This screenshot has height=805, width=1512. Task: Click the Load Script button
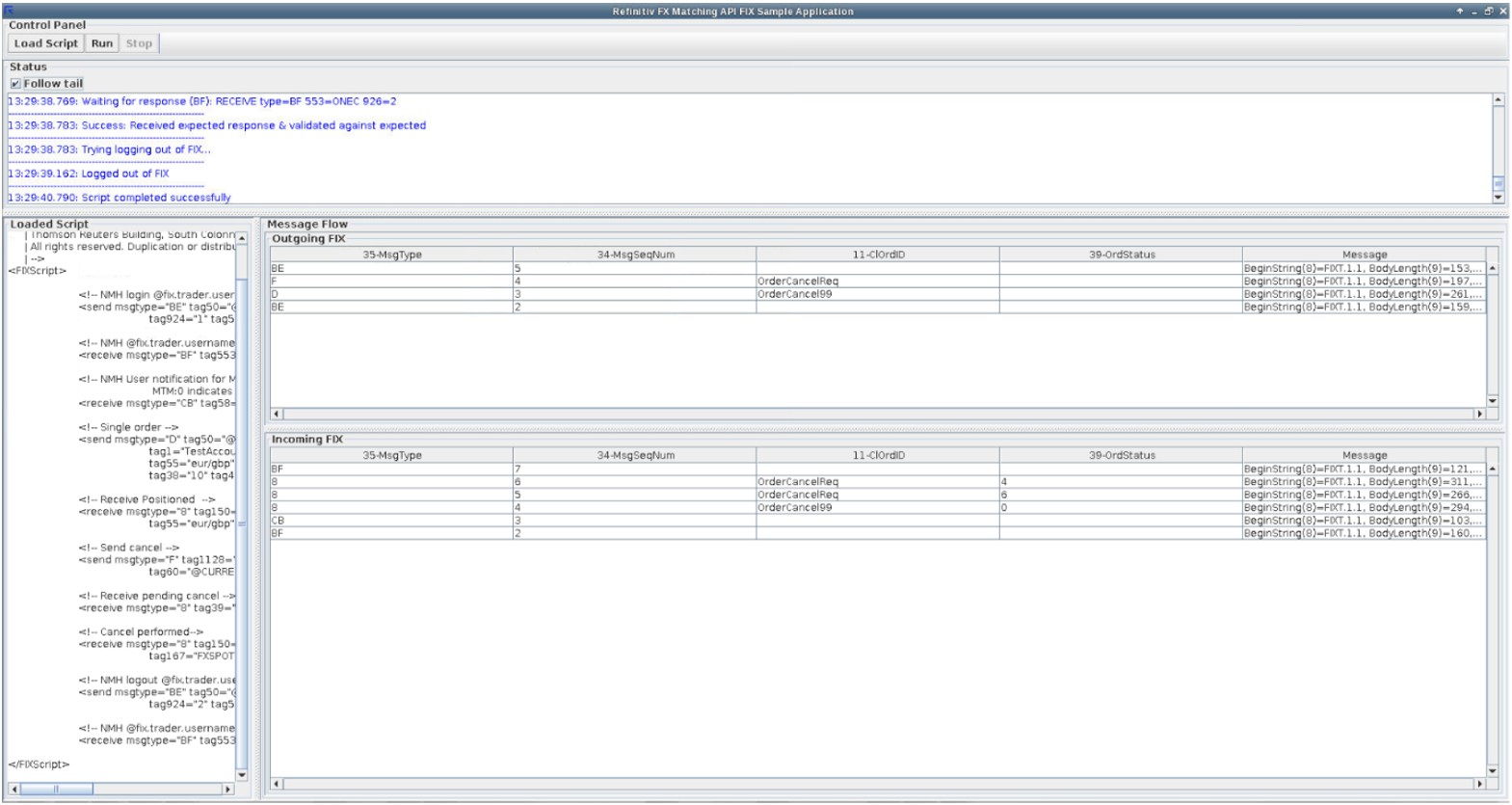tap(45, 43)
